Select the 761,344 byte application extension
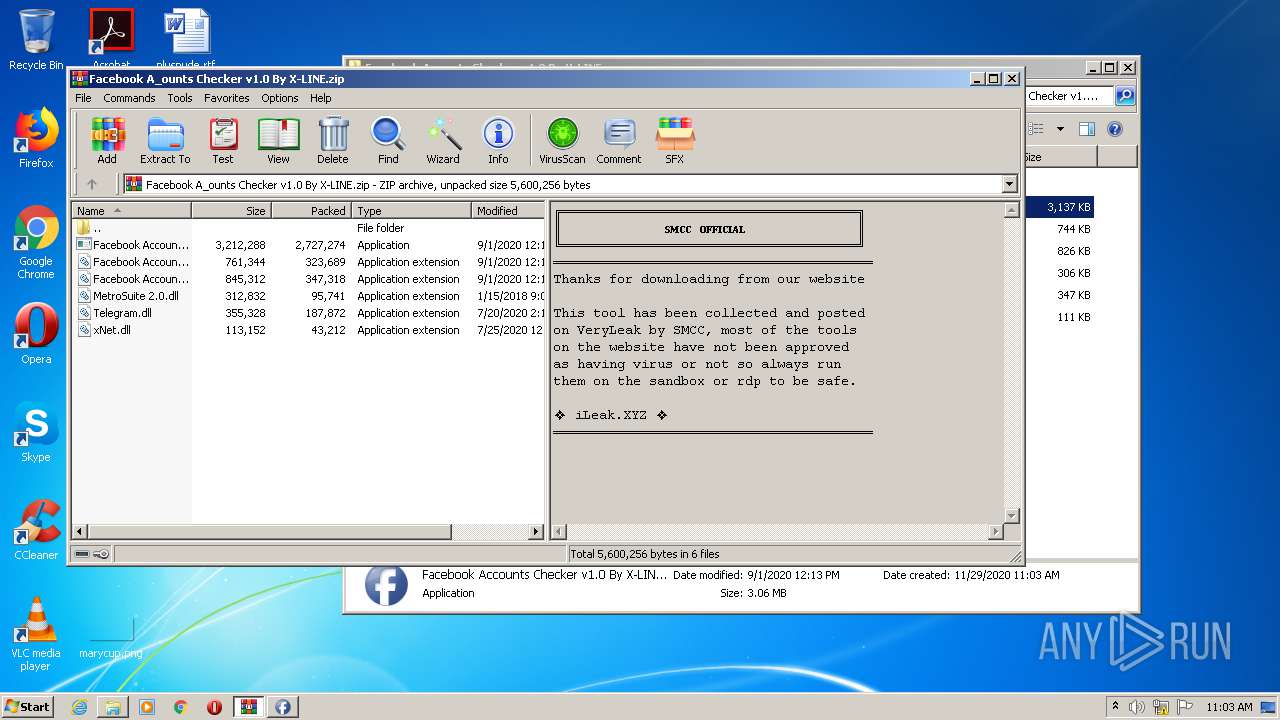 pos(308,262)
